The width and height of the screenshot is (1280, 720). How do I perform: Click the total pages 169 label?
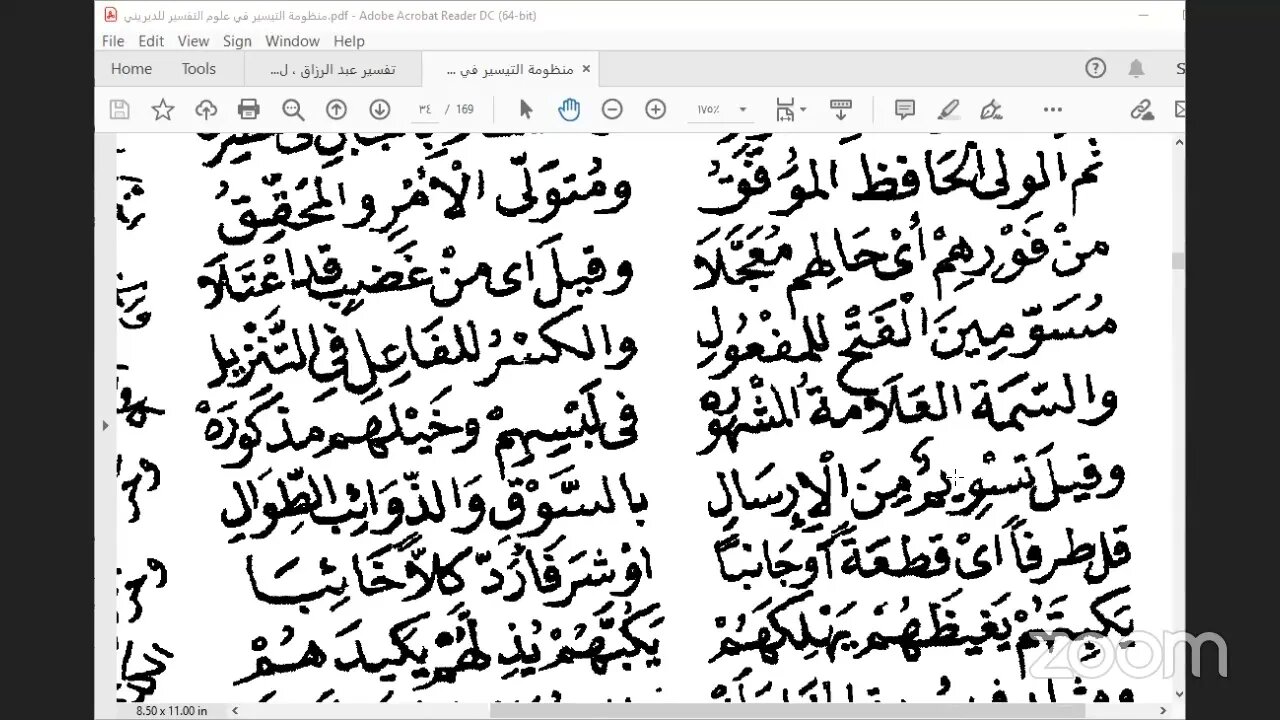coord(465,110)
